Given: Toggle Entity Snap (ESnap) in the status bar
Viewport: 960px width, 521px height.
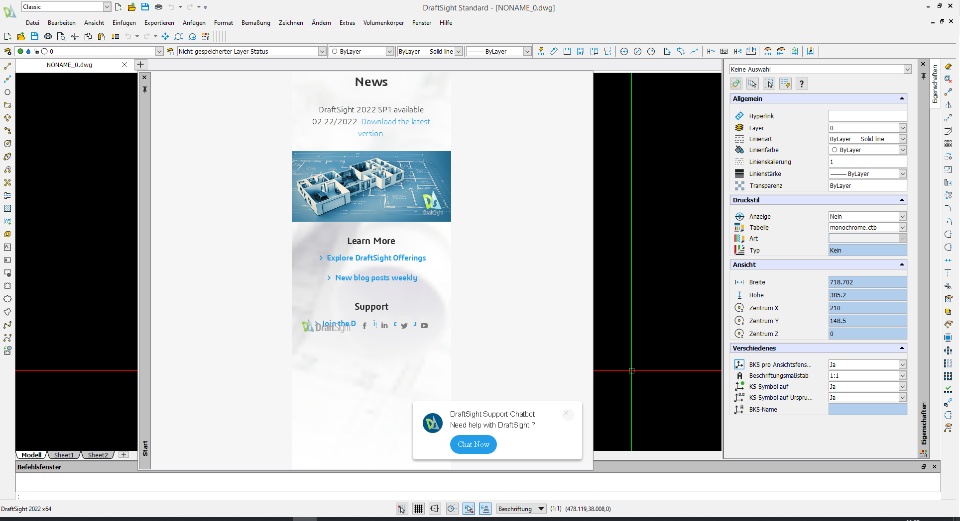Looking at the screenshot, I should coord(468,509).
